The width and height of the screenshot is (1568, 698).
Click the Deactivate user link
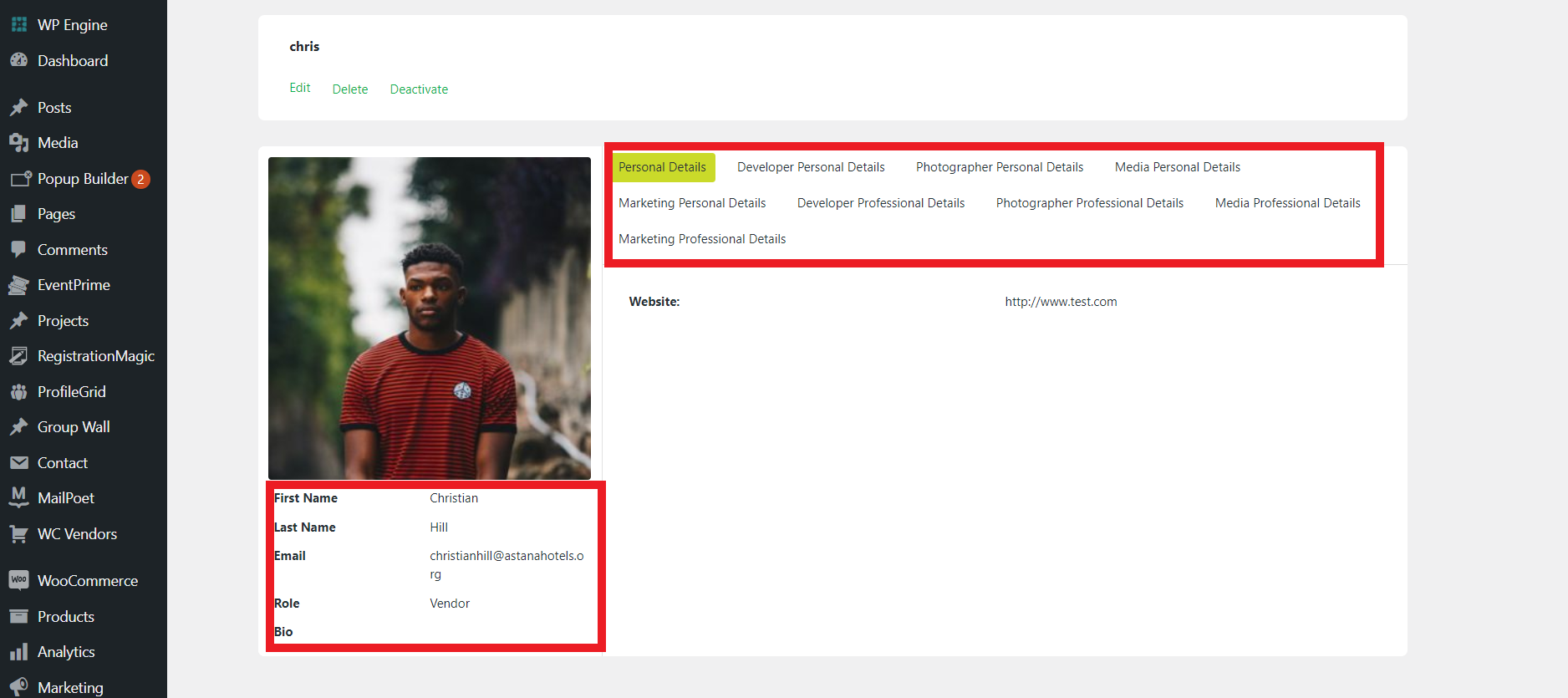[419, 89]
